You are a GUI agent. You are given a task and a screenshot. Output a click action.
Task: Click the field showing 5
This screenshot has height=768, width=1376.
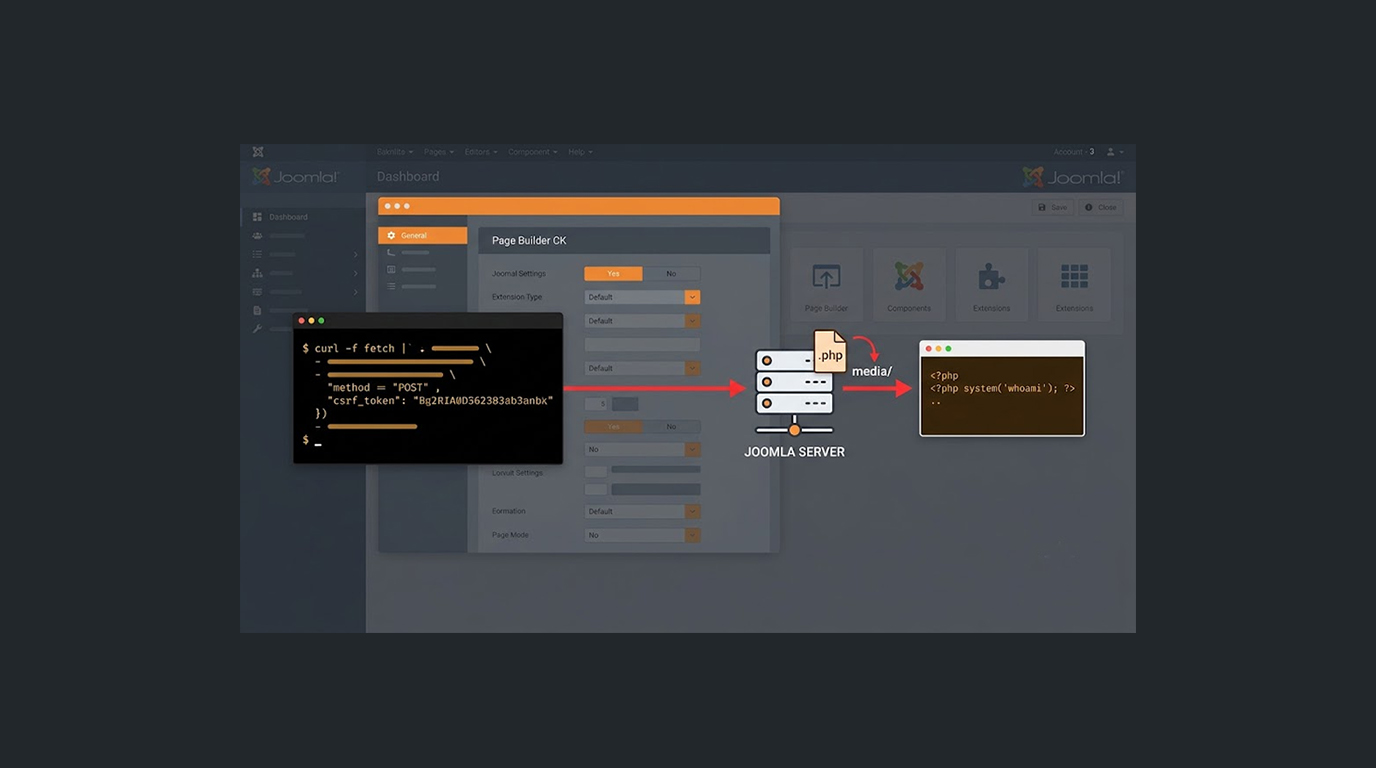pos(596,404)
